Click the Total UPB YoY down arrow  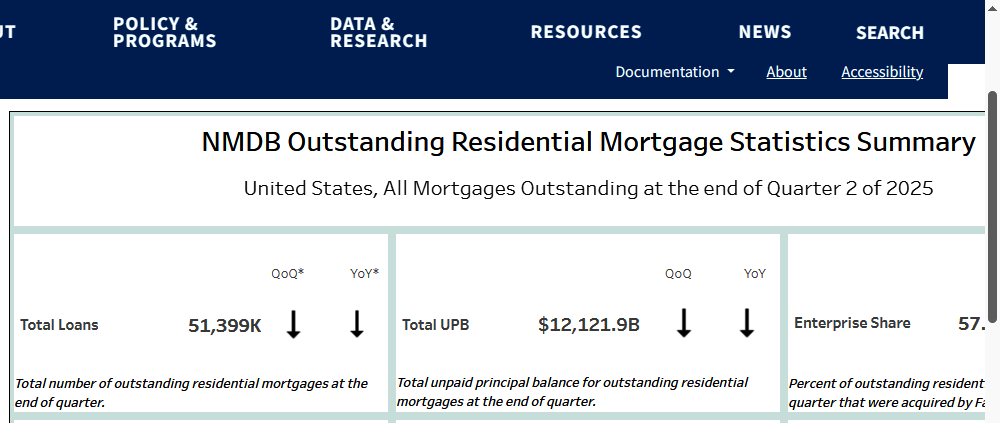click(x=746, y=323)
